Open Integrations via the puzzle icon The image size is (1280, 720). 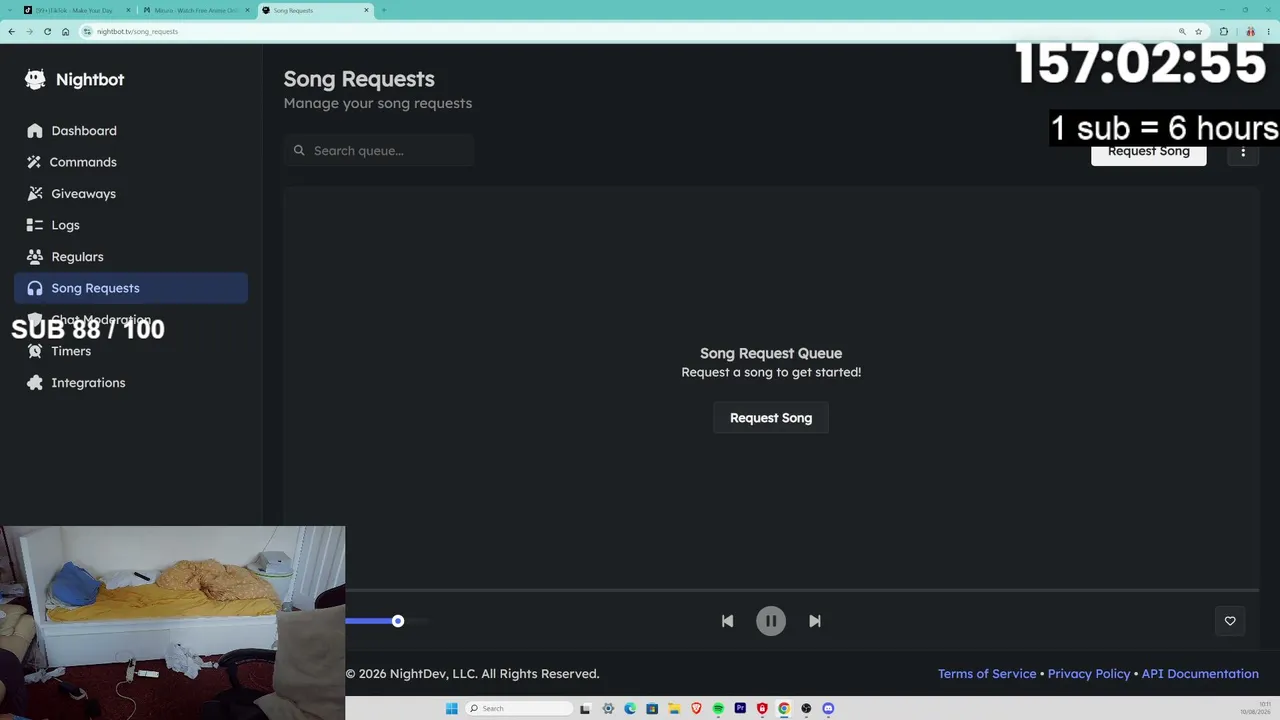pos(35,383)
